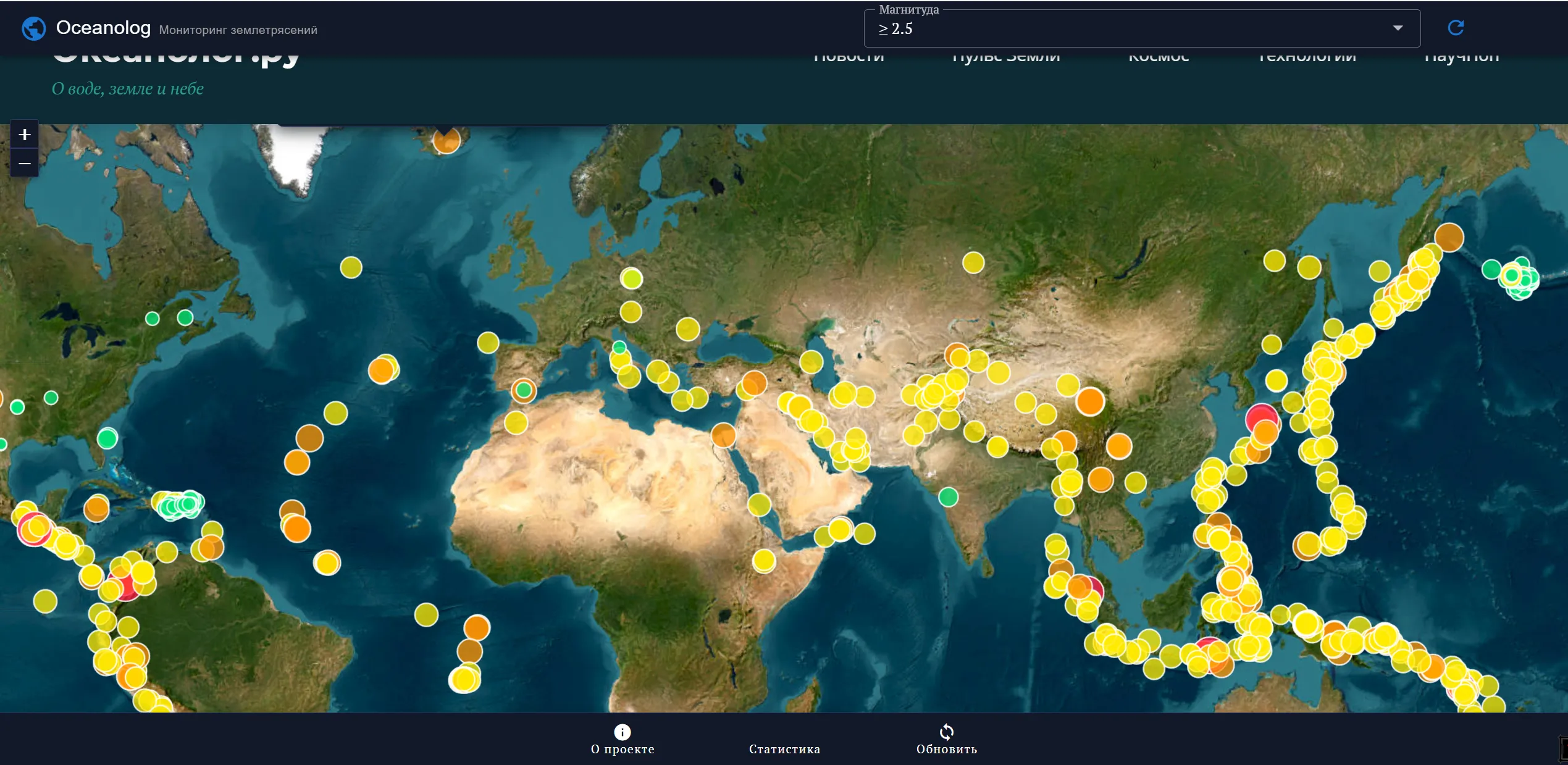Zoom out the map with minus button

25,164
